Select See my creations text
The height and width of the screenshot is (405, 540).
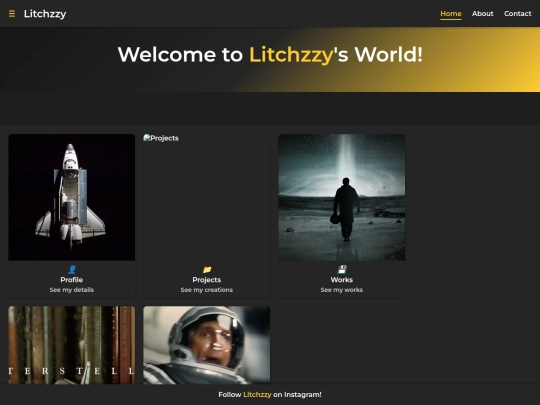point(207,290)
